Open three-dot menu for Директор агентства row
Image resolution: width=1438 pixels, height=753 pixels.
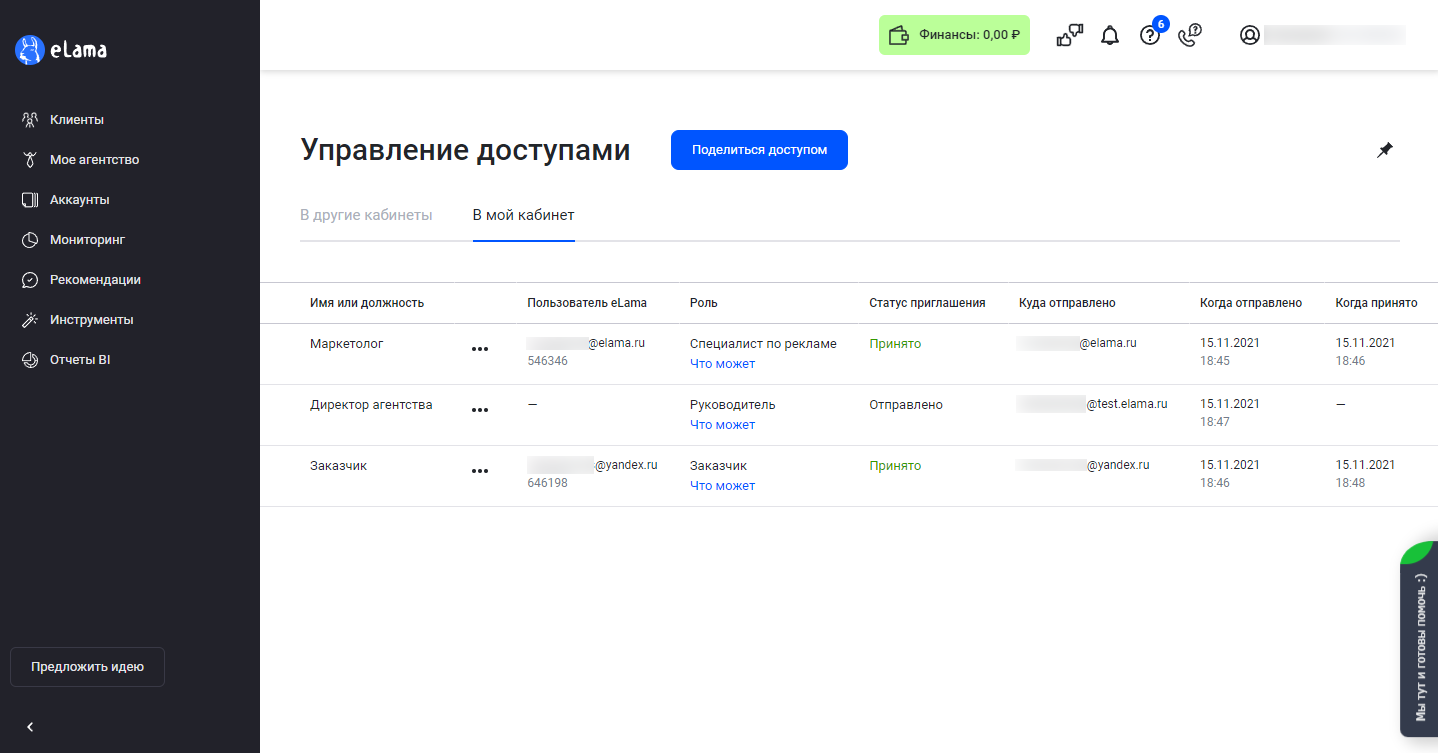pyautogui.click(x=480, y=410)
